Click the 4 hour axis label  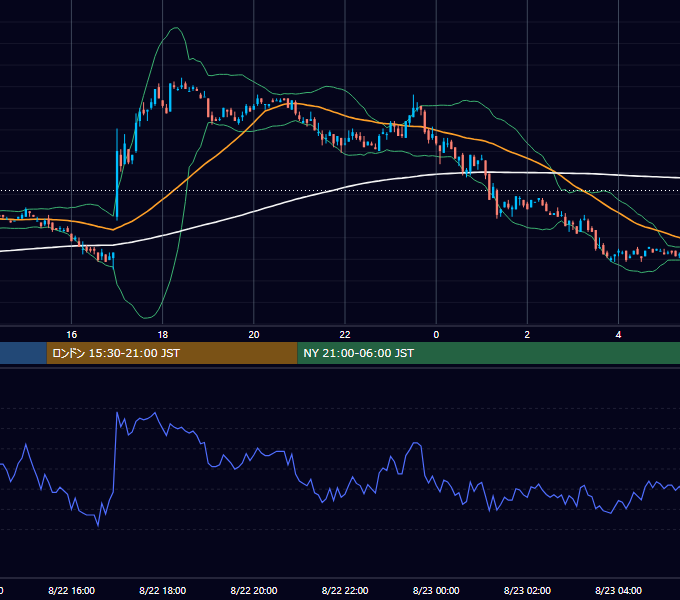[x=618, y=335]
